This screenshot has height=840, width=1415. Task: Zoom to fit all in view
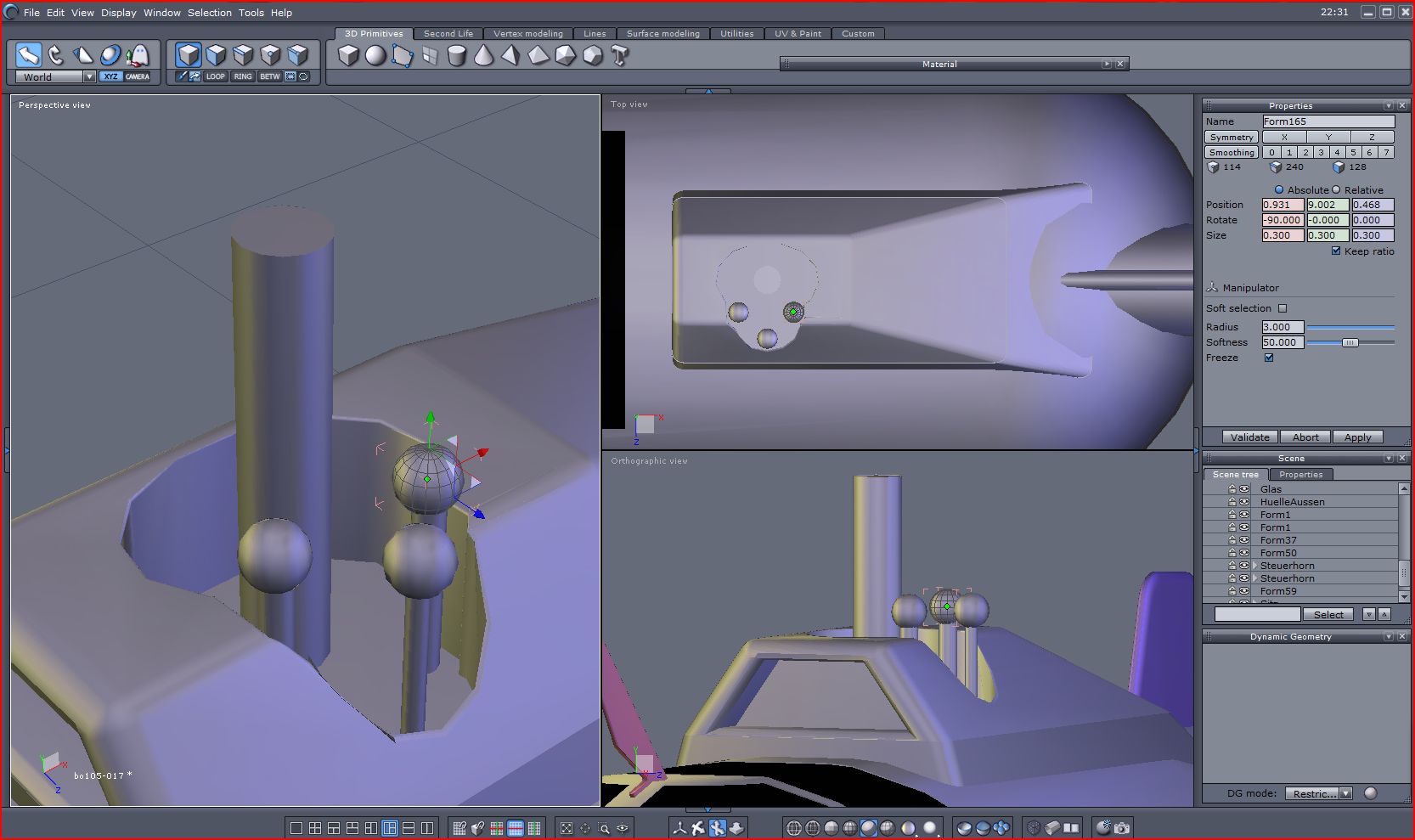coord(567,828)
